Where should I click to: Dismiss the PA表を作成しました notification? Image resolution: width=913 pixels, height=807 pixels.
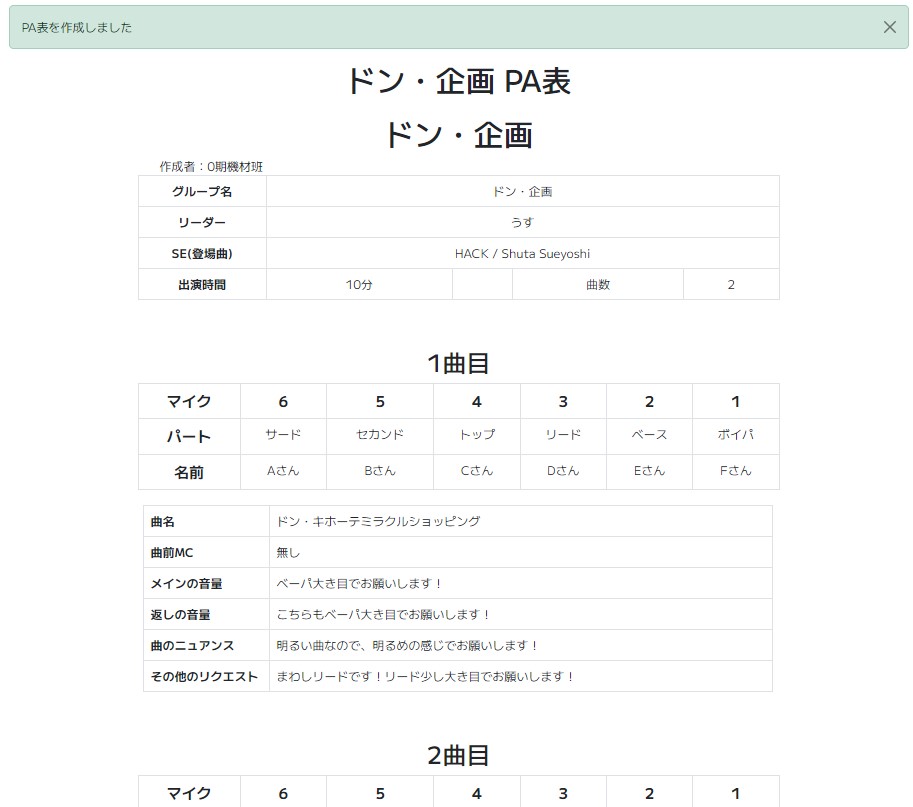coord(890,27)
